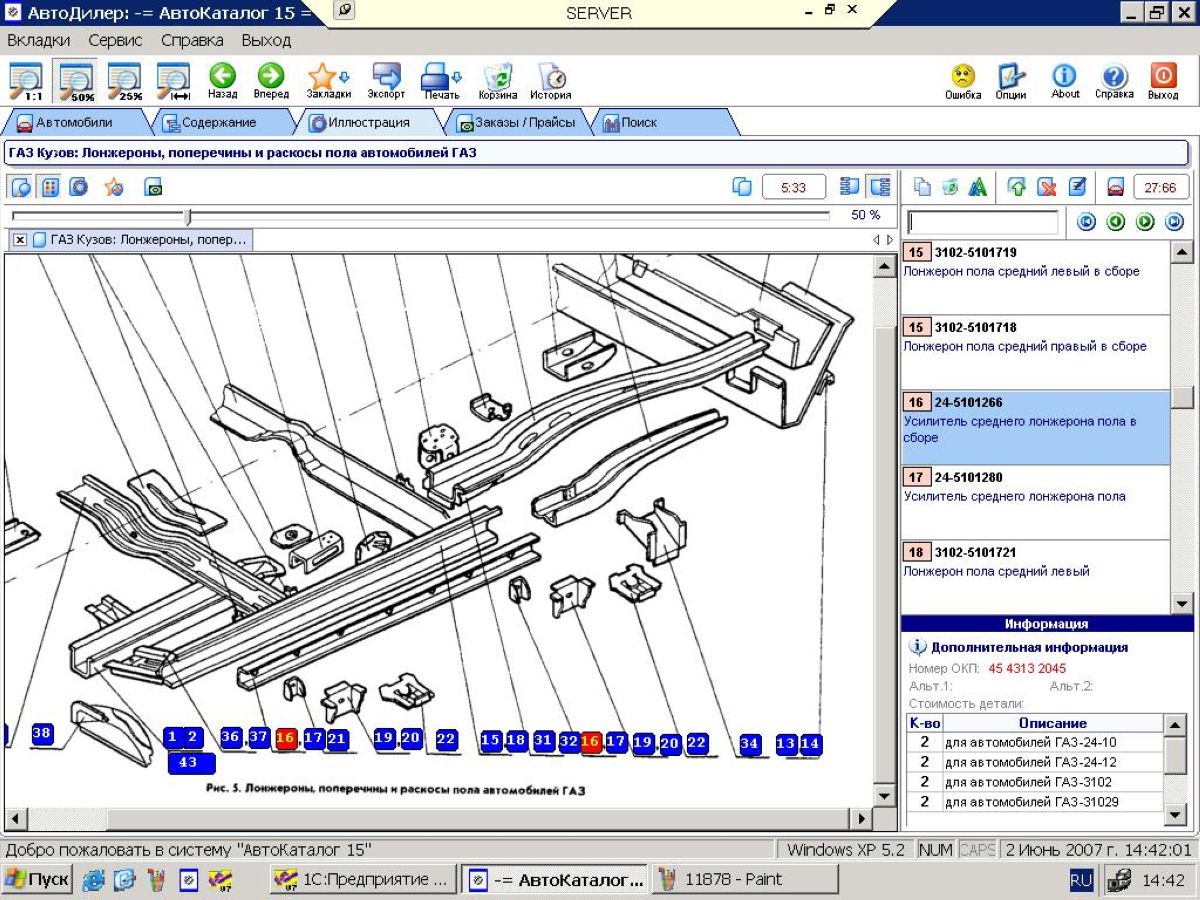Click the illustration zoom slider handle
This screenshot has width=1200, height=900.
tap(188, 216)
